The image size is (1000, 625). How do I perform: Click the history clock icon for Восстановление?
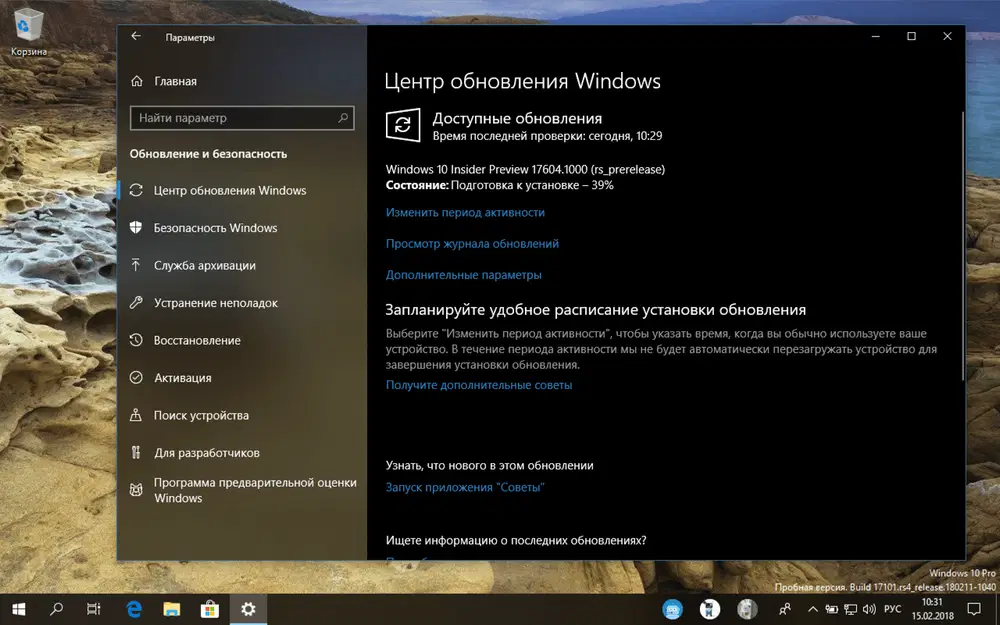pos(136,340)
